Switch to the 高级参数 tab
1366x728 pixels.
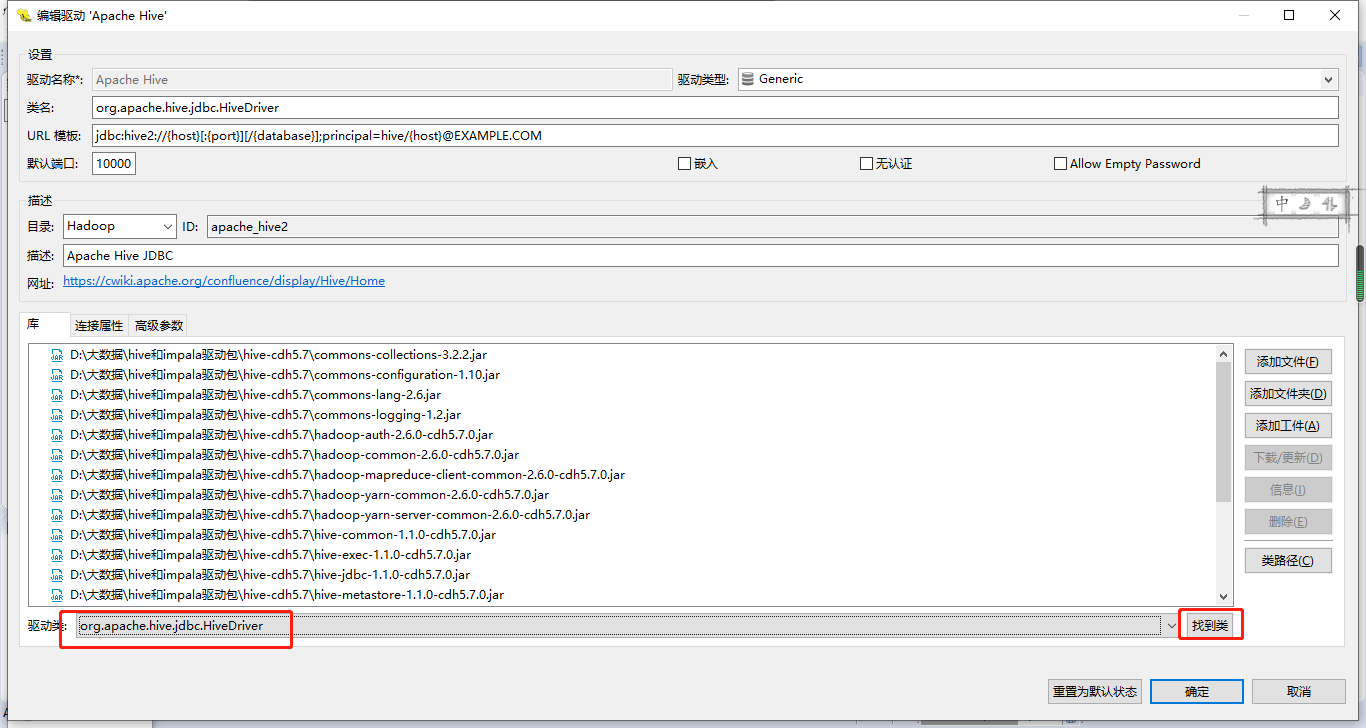pos(159,326)
